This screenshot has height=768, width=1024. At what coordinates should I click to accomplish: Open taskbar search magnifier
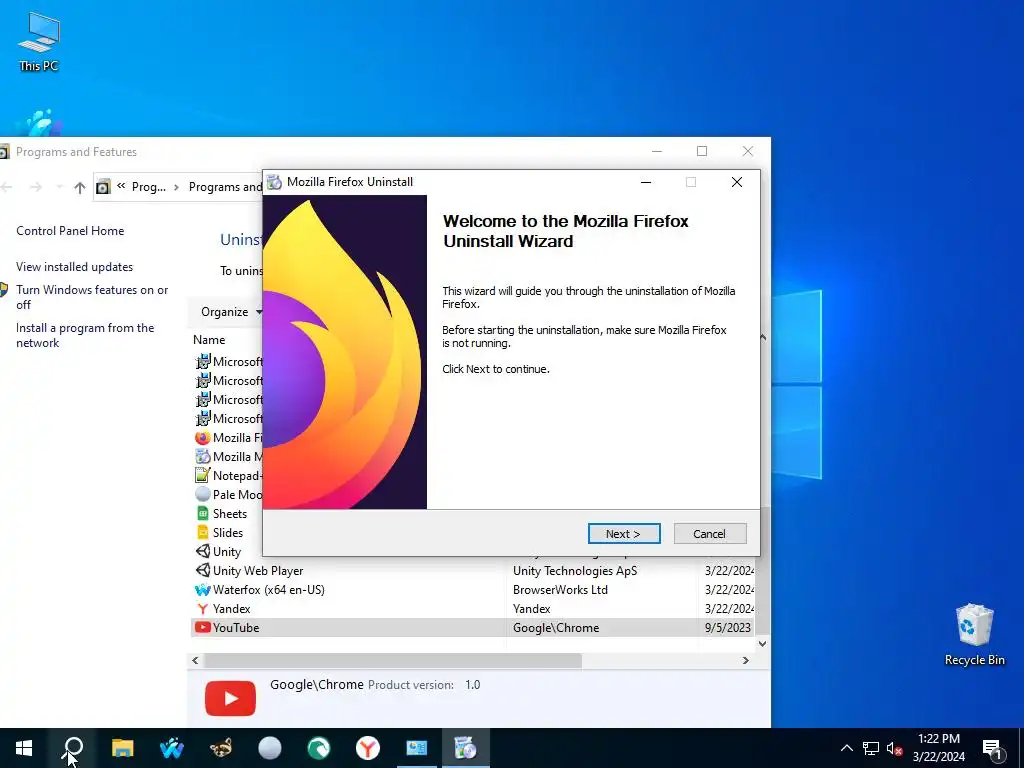73,748
